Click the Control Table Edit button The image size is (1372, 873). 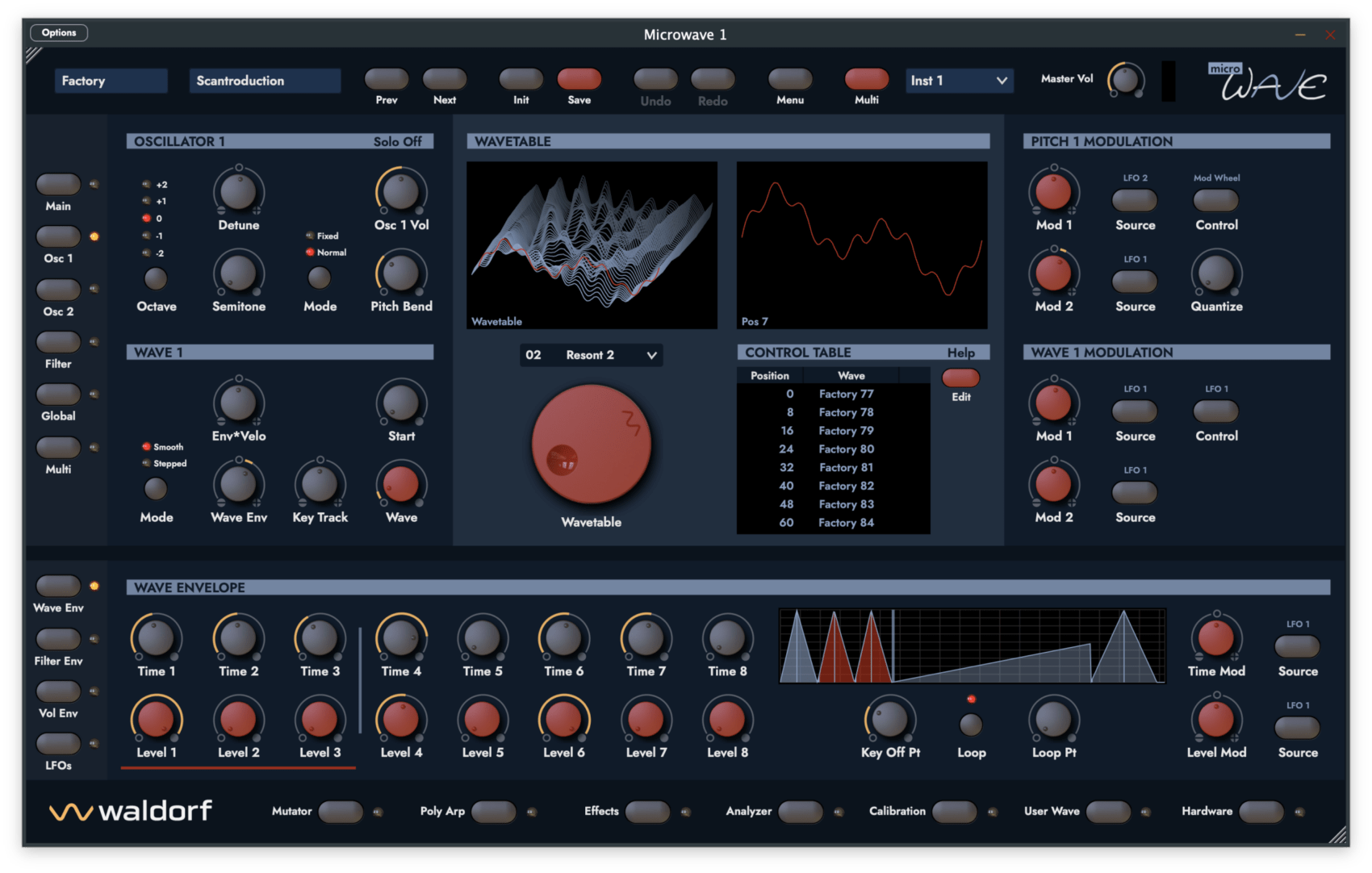960,378
